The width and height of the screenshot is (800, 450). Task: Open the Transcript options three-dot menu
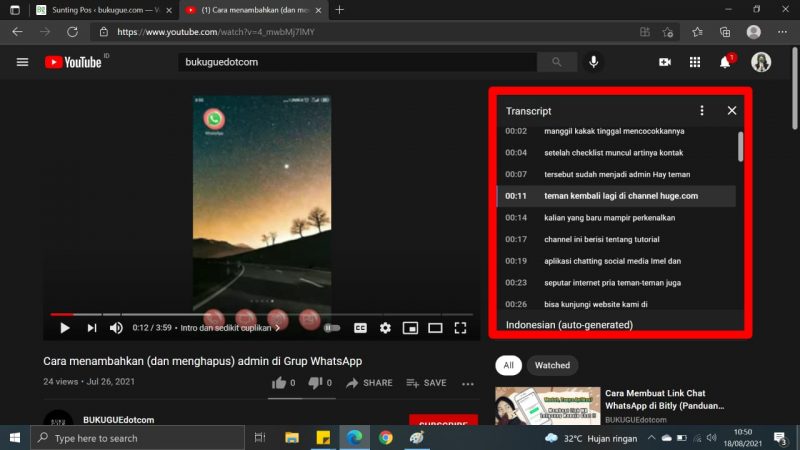(702, 111)
